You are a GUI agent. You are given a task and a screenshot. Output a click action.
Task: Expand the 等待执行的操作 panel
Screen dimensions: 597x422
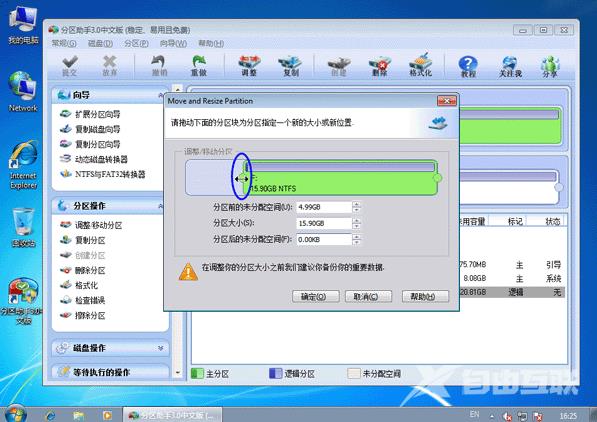(110, 372)
